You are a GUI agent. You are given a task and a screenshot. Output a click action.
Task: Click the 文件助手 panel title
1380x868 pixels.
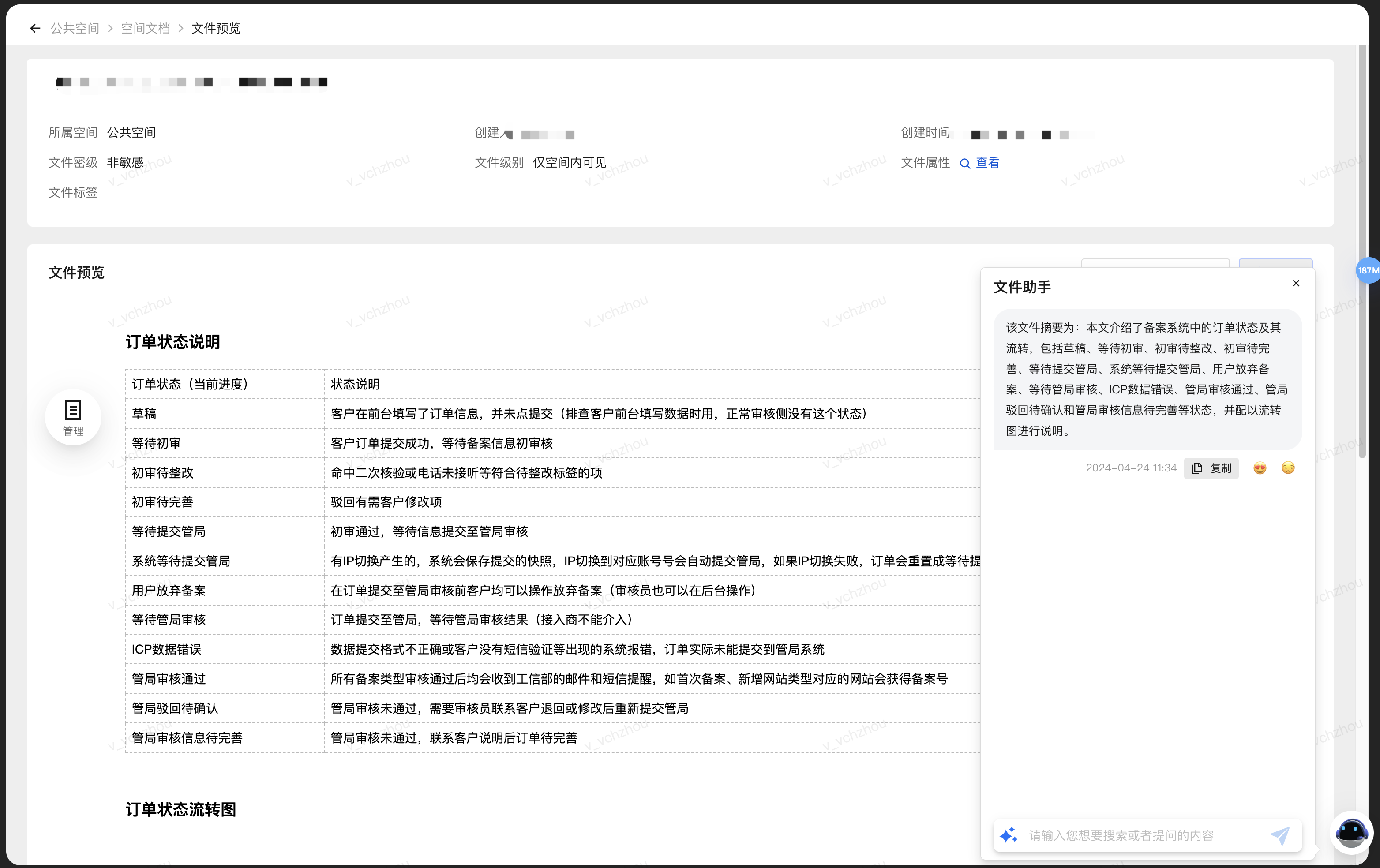click(1022, 287)
